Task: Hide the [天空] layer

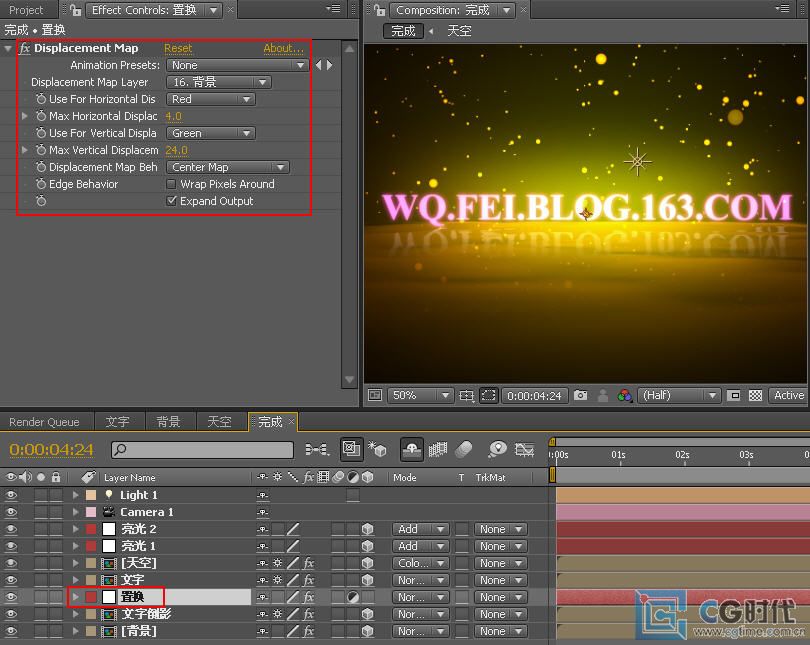Action: (11, 563)
